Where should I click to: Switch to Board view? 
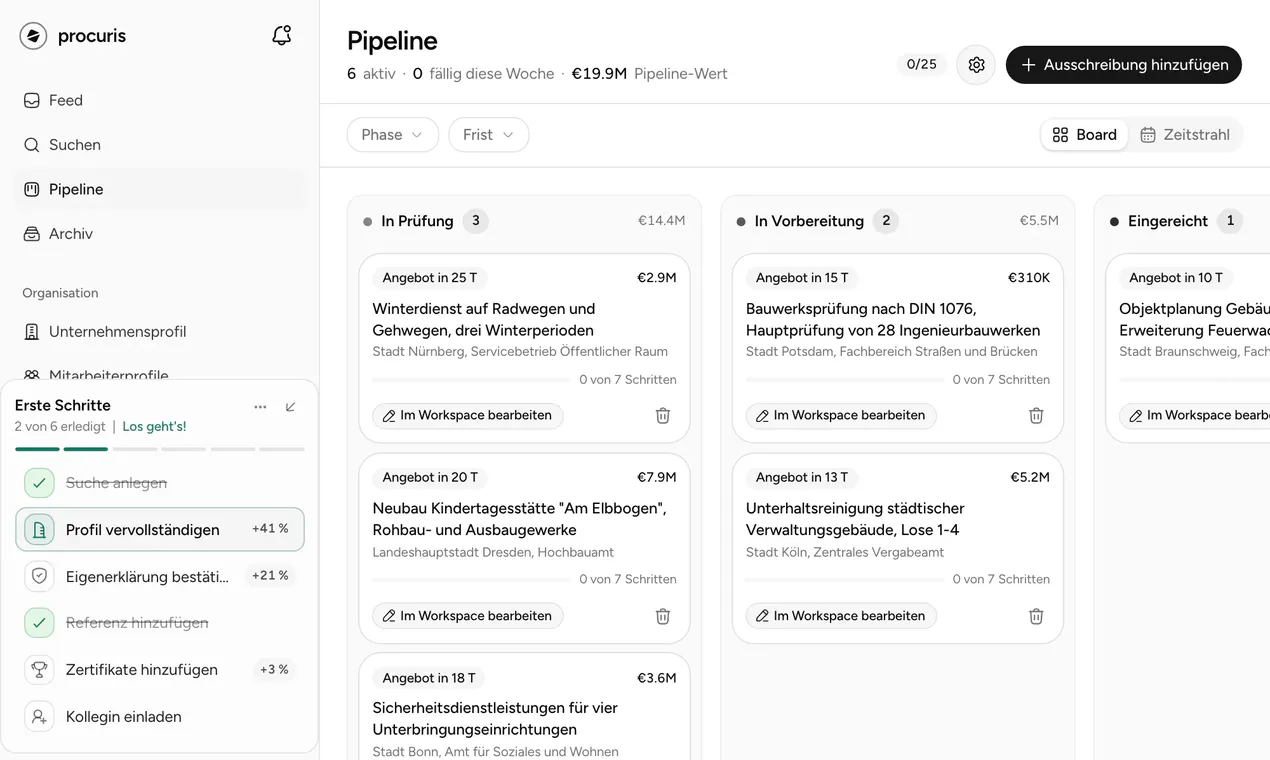(1085, 135)
